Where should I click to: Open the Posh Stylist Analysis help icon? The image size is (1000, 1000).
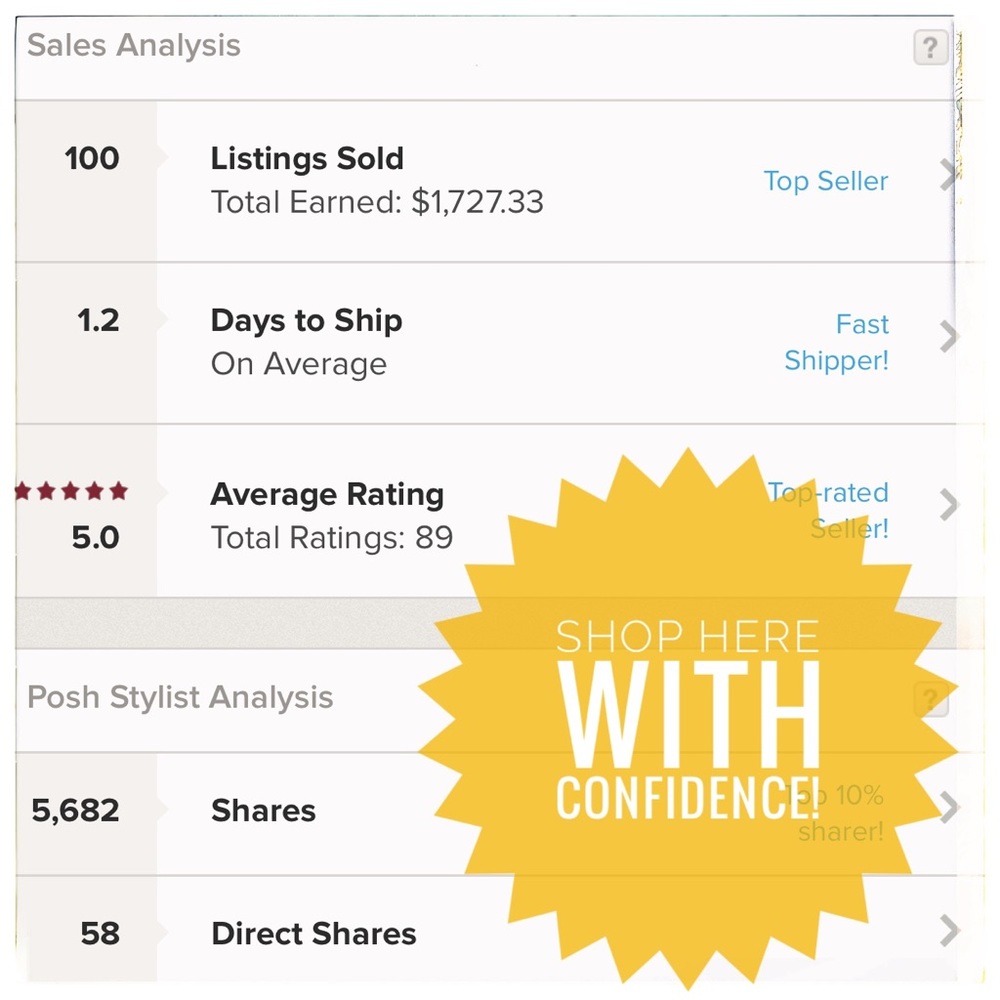pos(932,702)
